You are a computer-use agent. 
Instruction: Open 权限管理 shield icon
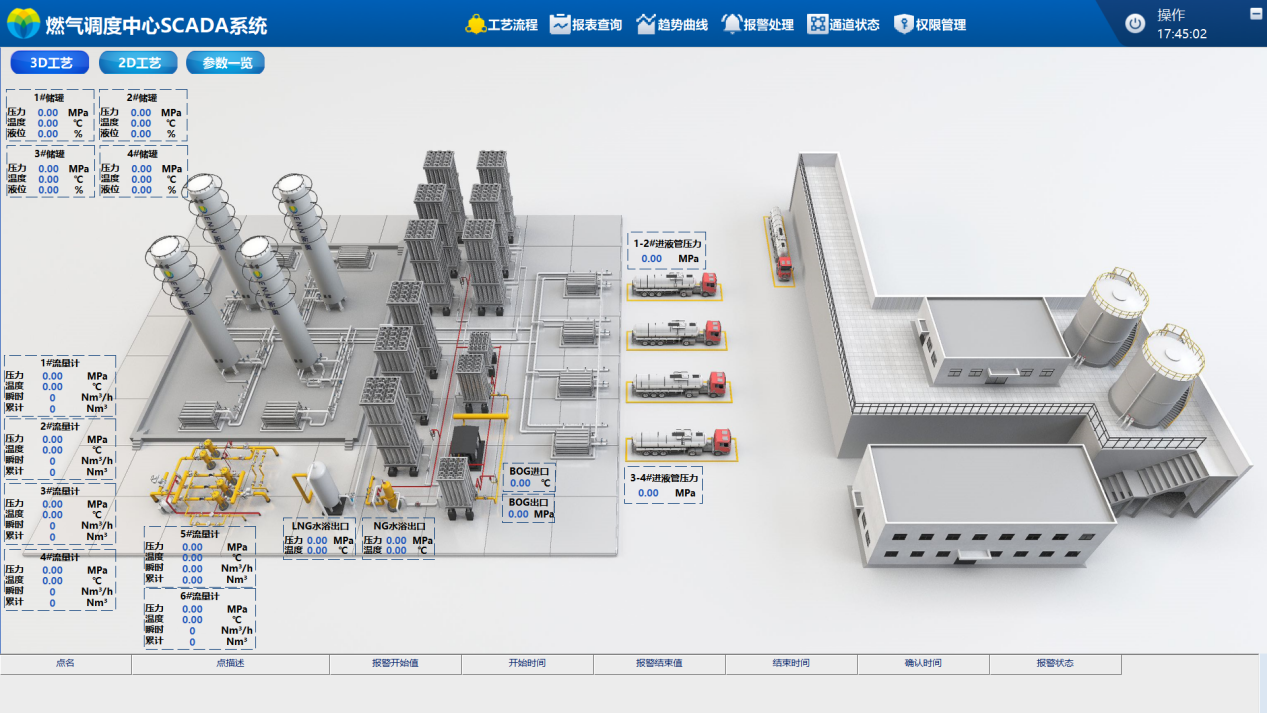[x=904, y=24]
